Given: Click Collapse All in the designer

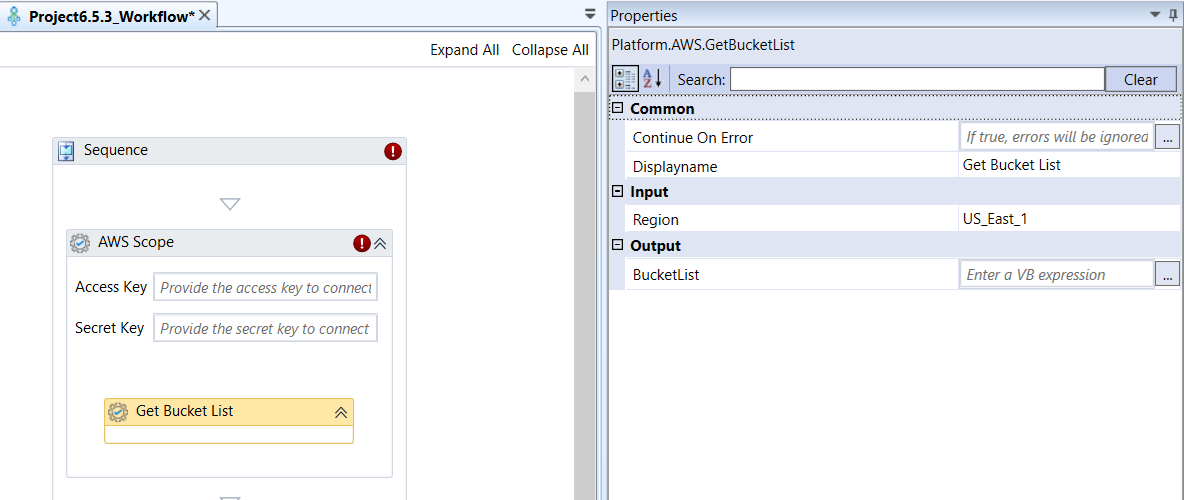Looking at the screenshot, I should click(550, 50).
